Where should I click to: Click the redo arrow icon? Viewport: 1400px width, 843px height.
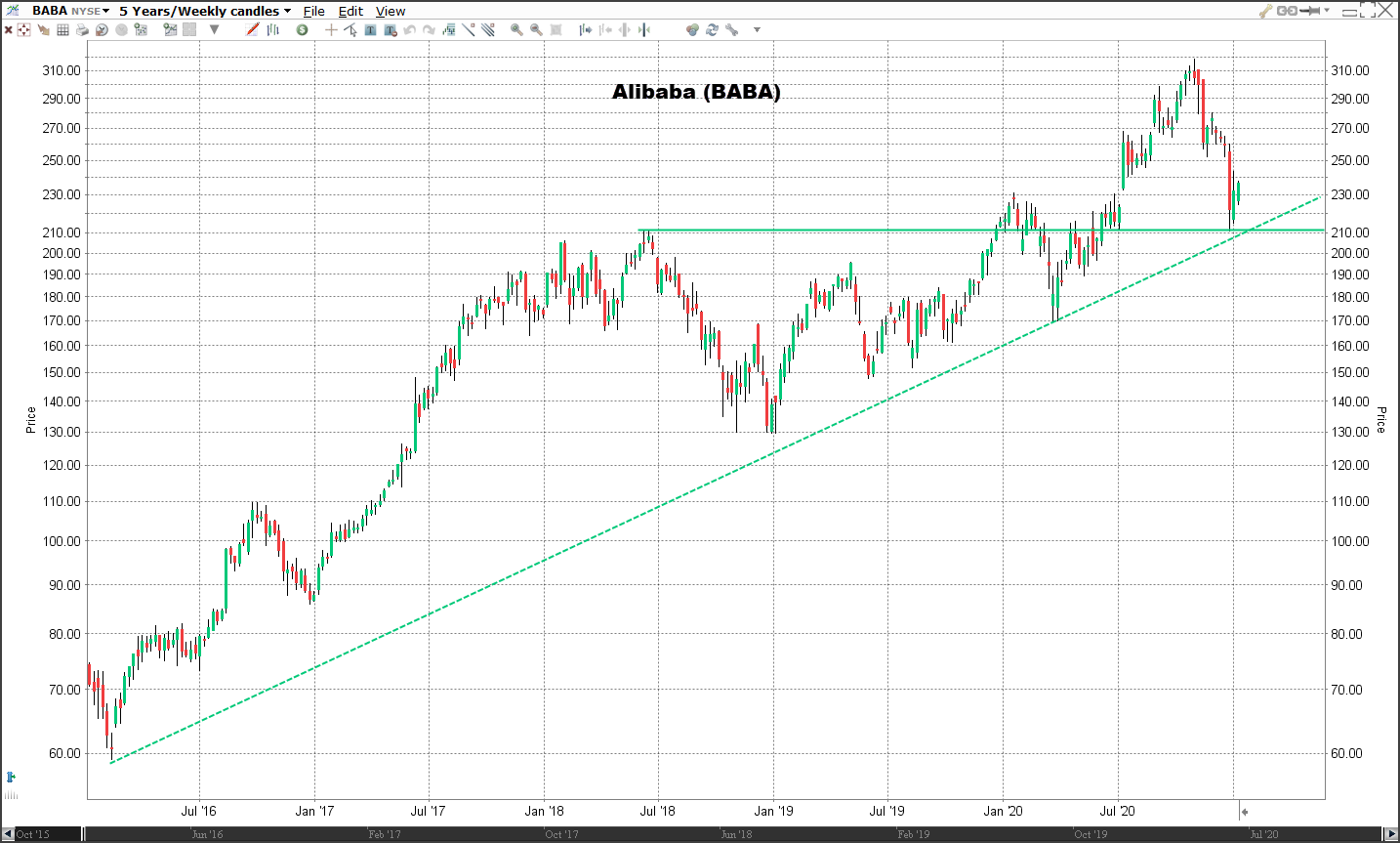pos(429,30)
